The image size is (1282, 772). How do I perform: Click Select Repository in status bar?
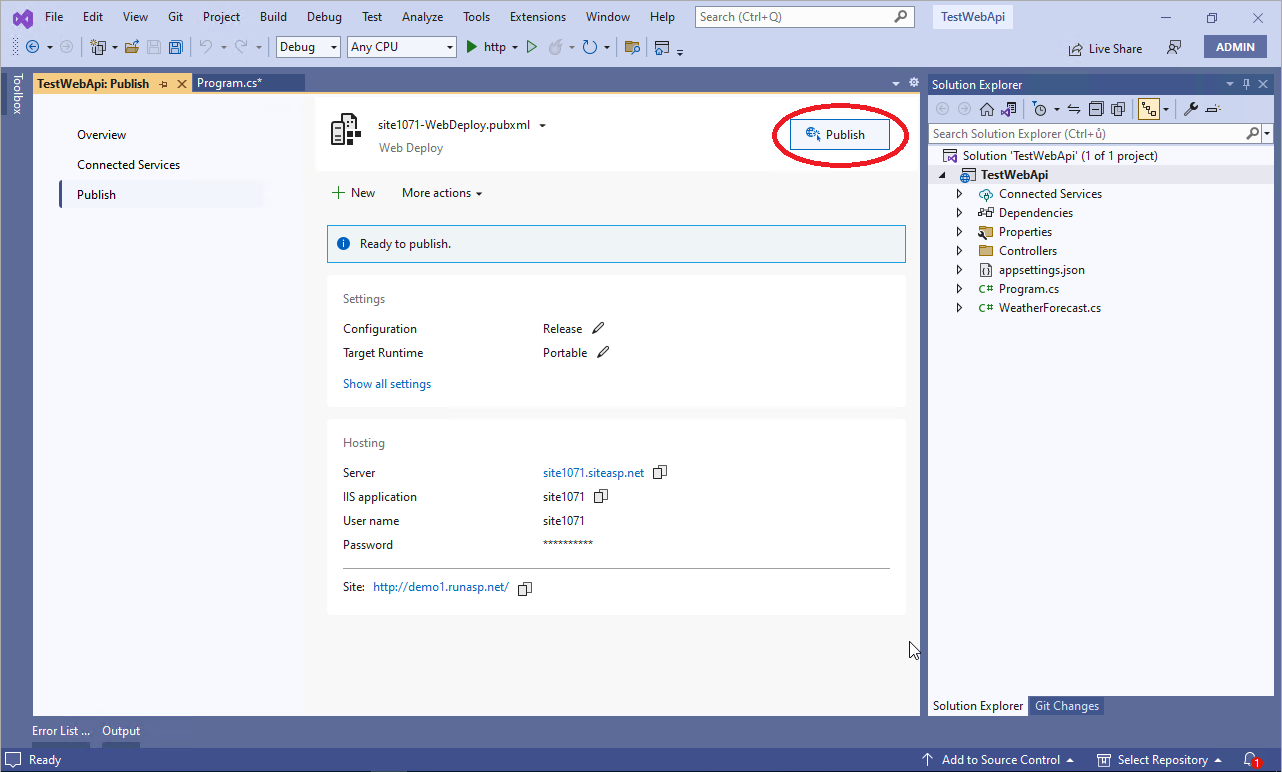1160,760
